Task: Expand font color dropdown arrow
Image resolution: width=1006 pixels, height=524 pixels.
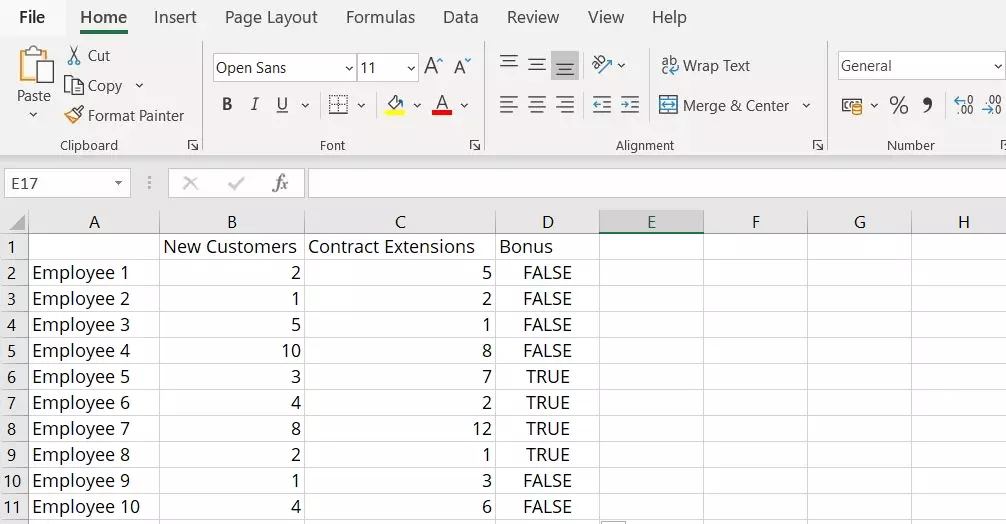Action: click(x=464, y=105)
